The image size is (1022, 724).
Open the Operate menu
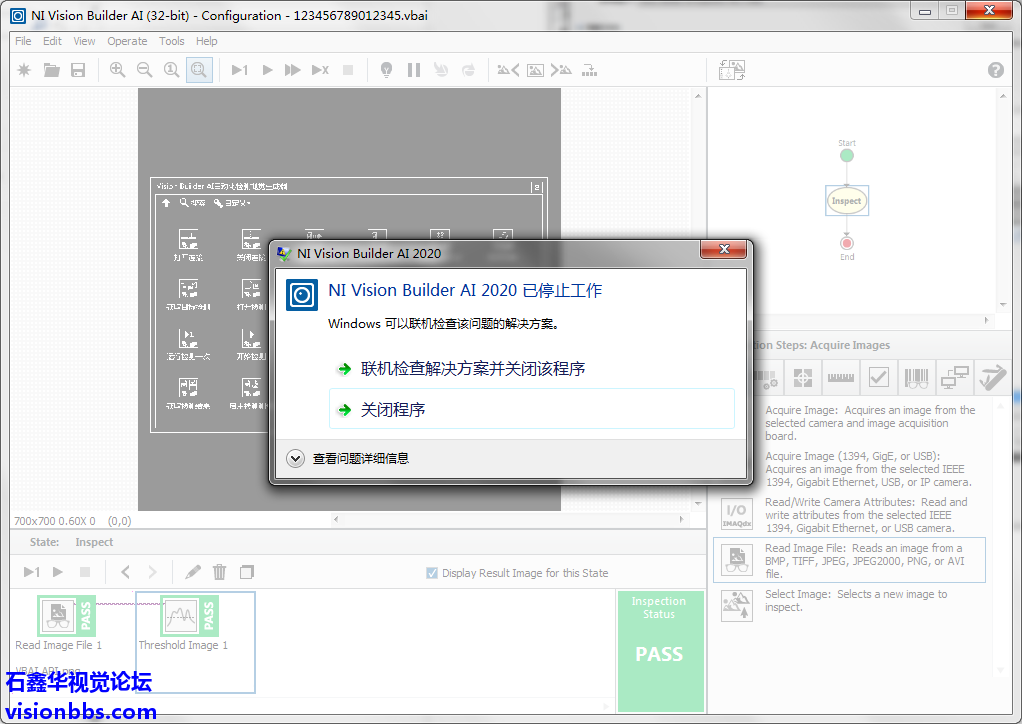(127, 41)
